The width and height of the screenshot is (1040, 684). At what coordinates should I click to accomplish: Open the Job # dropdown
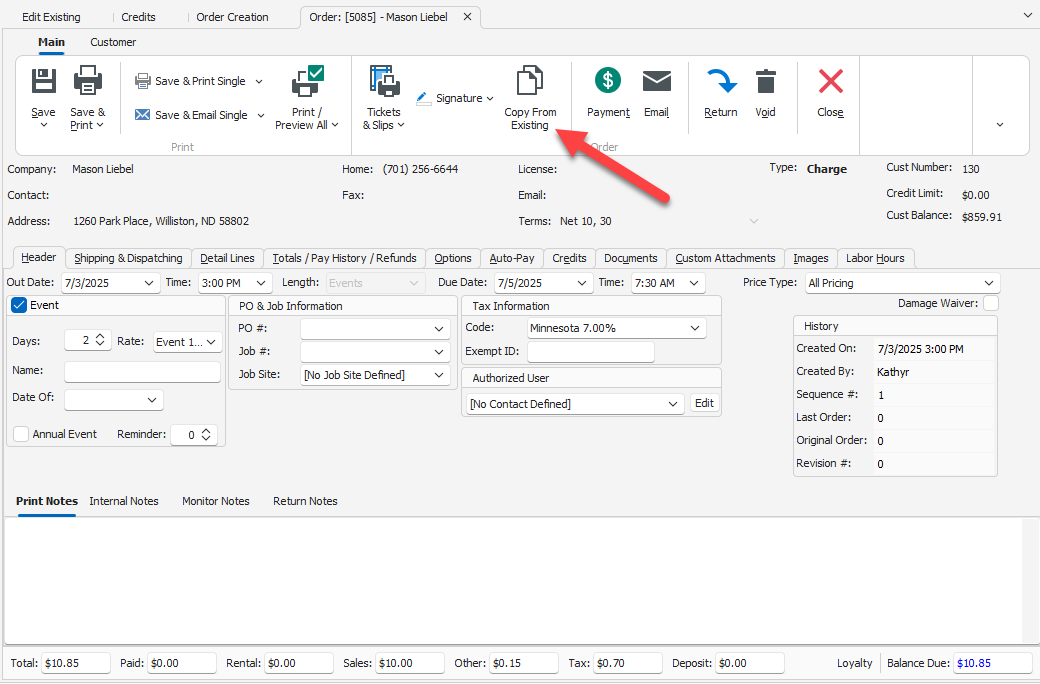click(438, 352)
